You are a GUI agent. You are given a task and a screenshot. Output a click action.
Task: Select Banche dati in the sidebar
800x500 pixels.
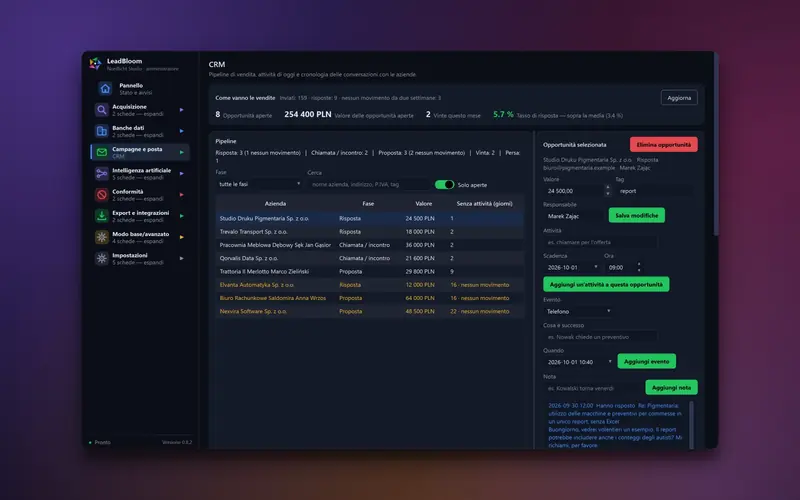[x=140, y=131]
